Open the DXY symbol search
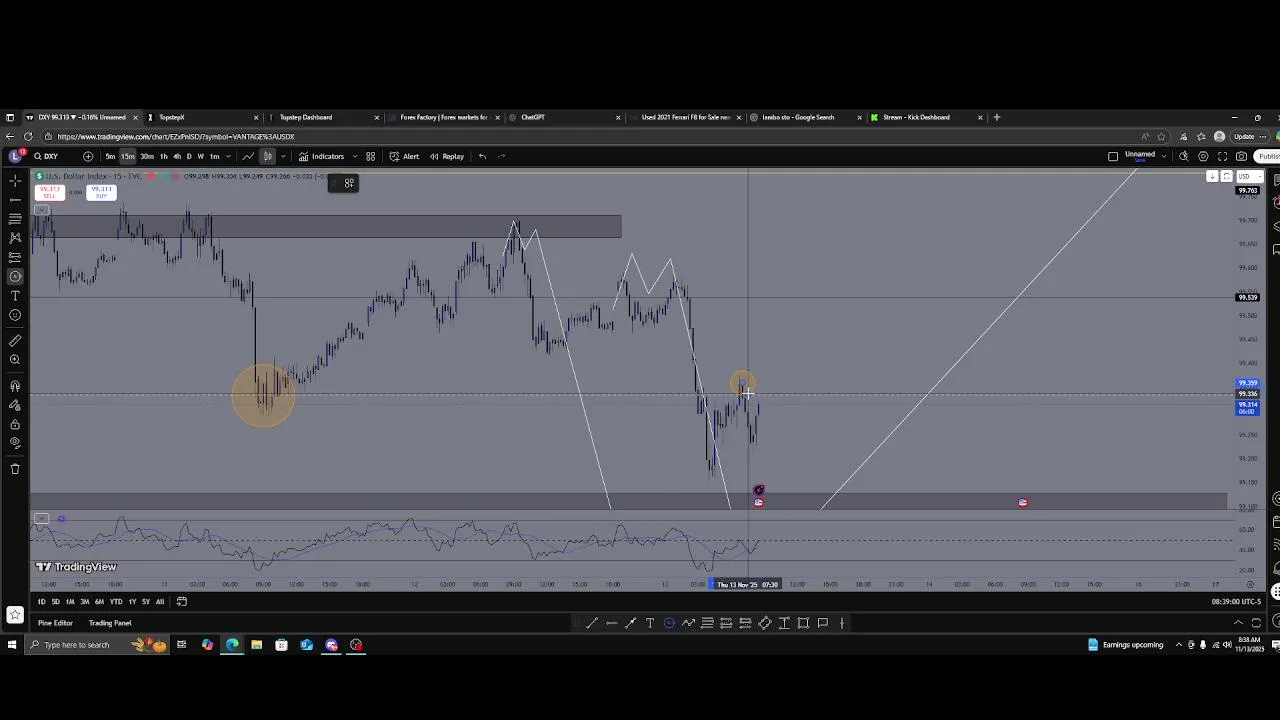The image size is (1280, 720). 46,156
